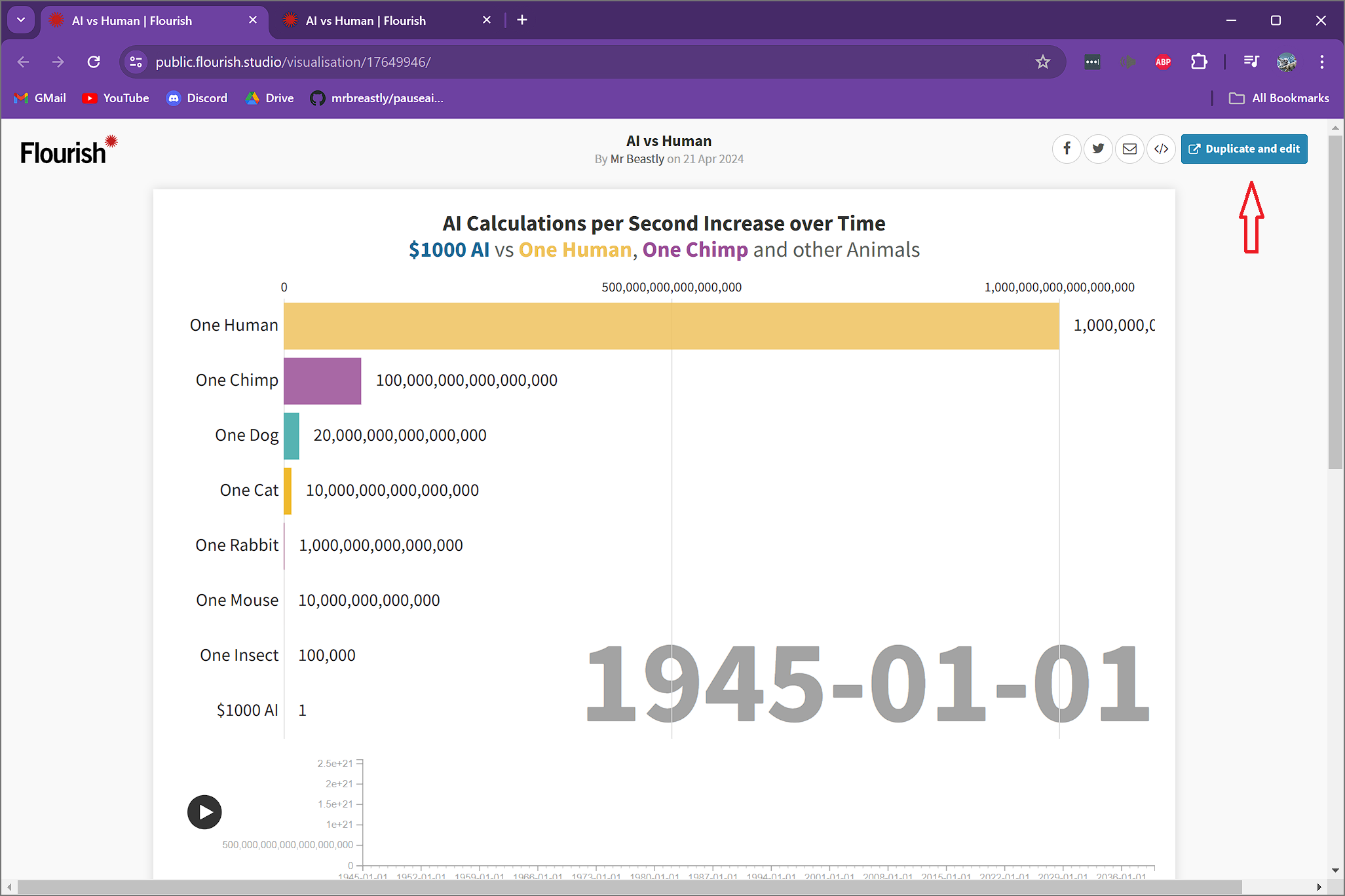The image size is (1345, 896).
Task: Click the AdBlock Plus extension icon
Action: click(x=1163, y=62)
